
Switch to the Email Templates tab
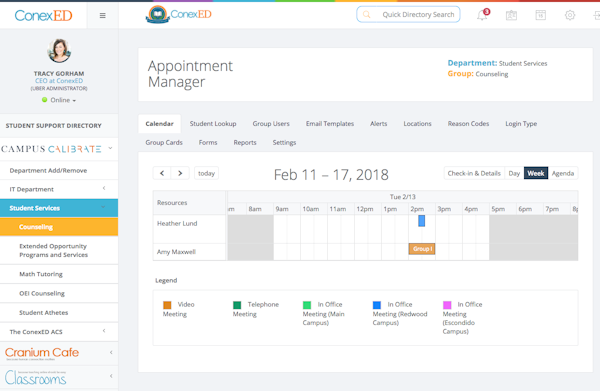coord(330,124)
